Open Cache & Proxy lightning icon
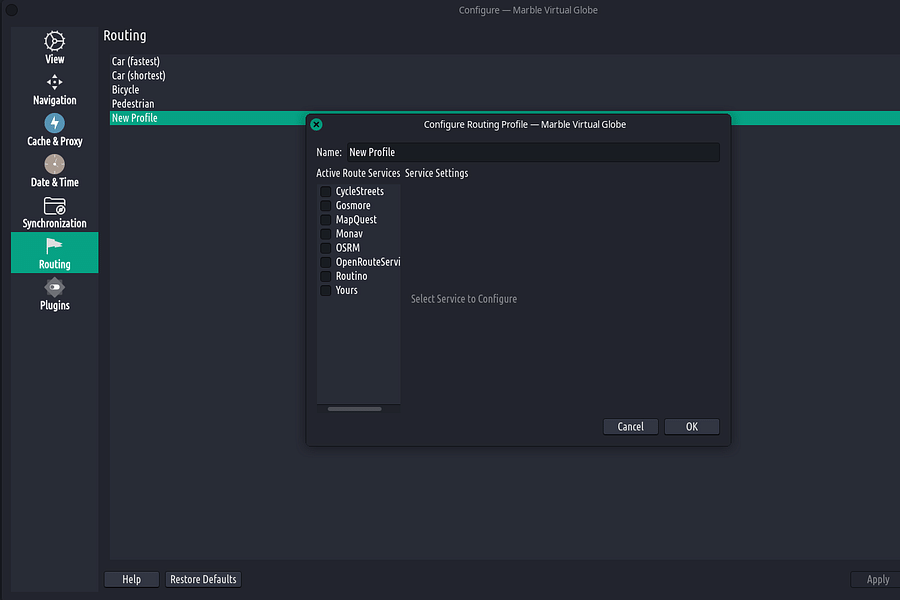 [55, 124]
